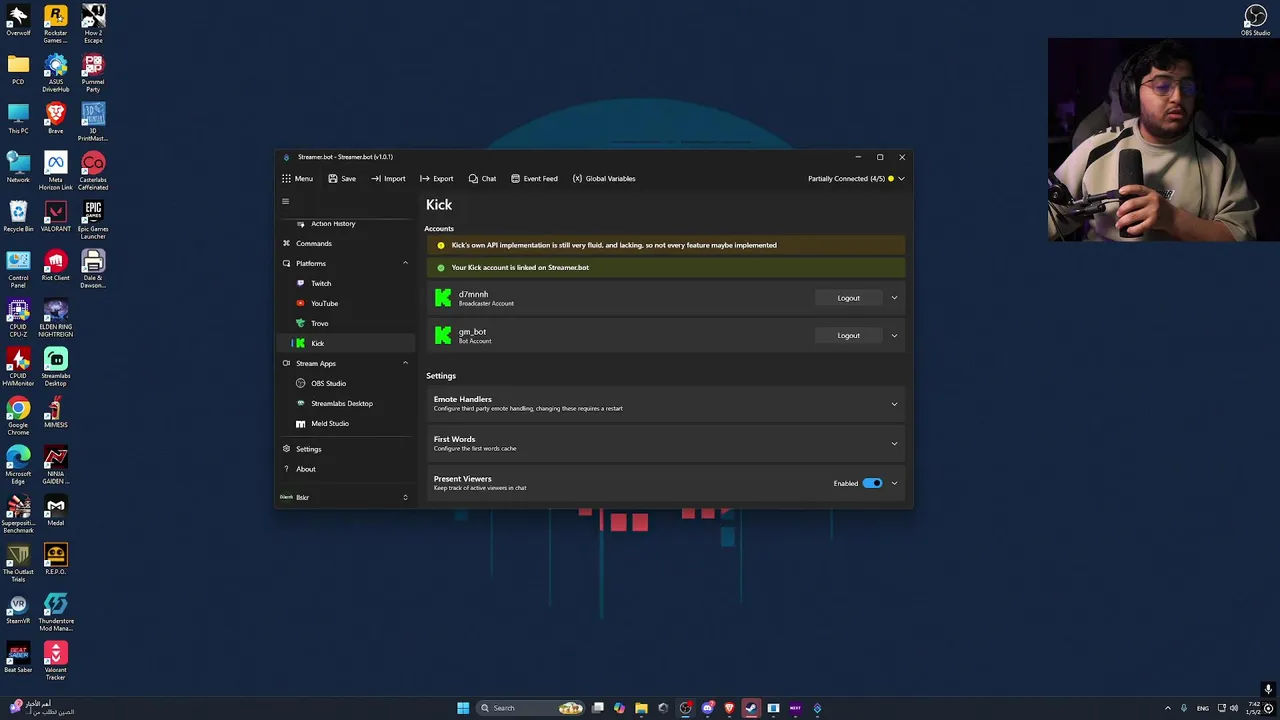Open Export from the toolbar
This screenshot has width=1280, height=720.
[x=436, y=179]
